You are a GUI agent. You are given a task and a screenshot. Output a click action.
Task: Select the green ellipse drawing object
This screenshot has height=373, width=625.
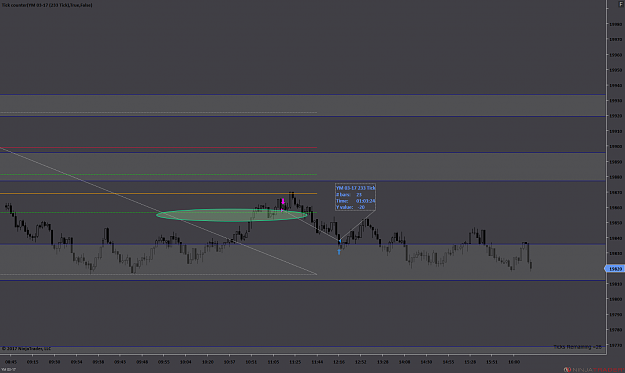232,215
